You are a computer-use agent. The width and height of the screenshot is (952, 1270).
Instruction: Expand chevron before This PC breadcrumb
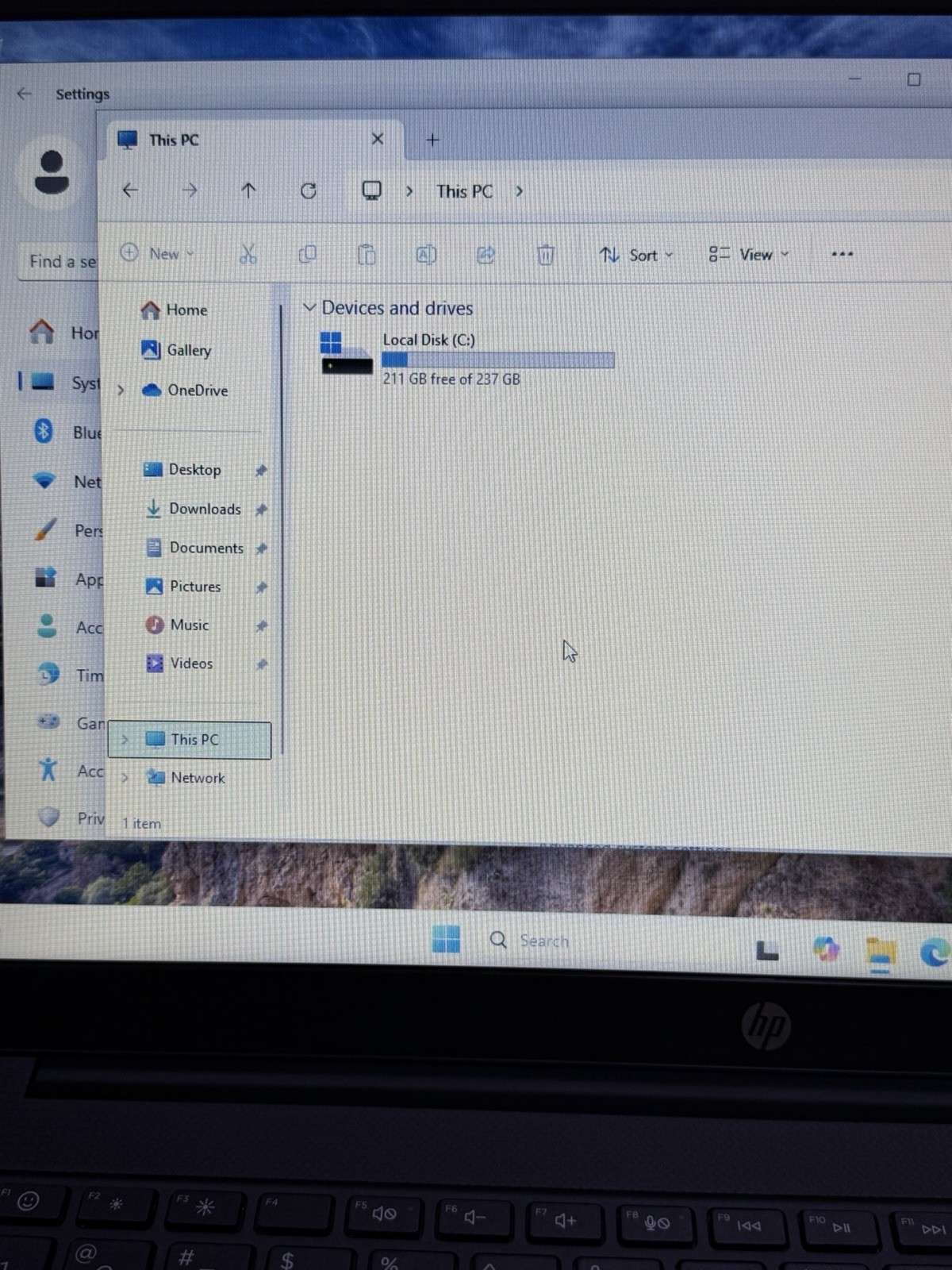[409, 191]
